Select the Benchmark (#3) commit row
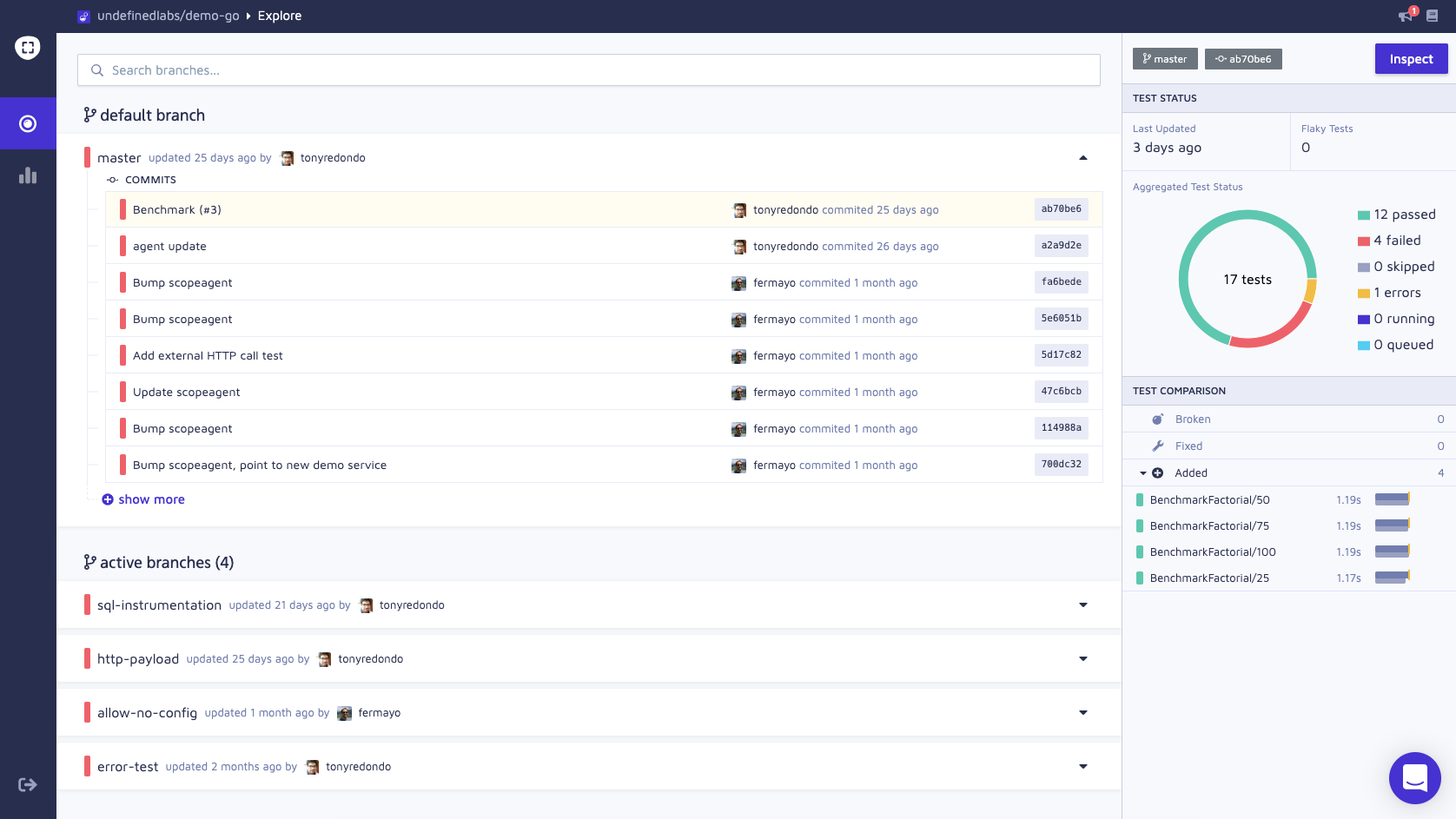 coord(605,209)
